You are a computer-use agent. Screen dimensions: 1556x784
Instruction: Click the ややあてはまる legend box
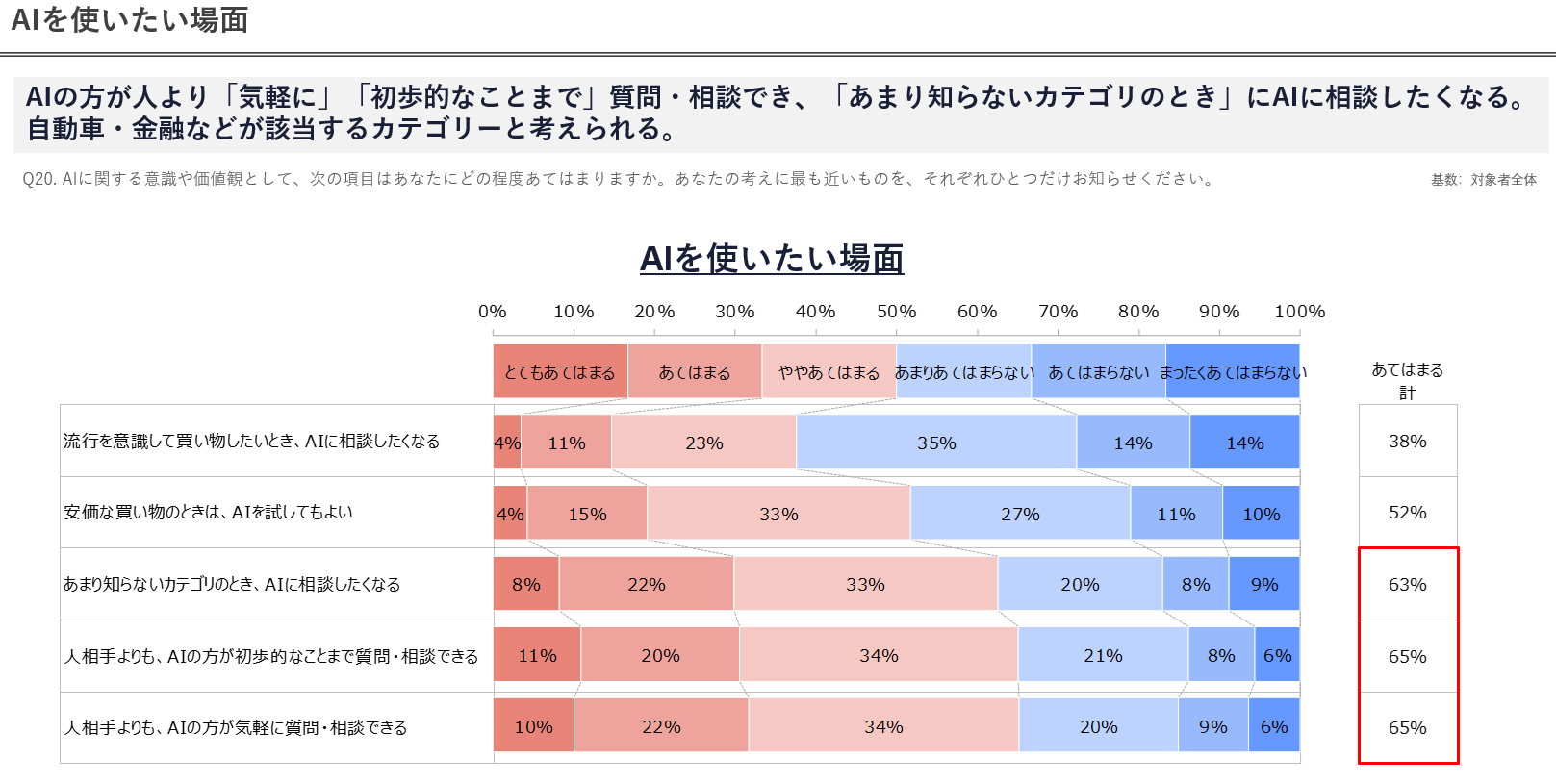click(829, 372)
